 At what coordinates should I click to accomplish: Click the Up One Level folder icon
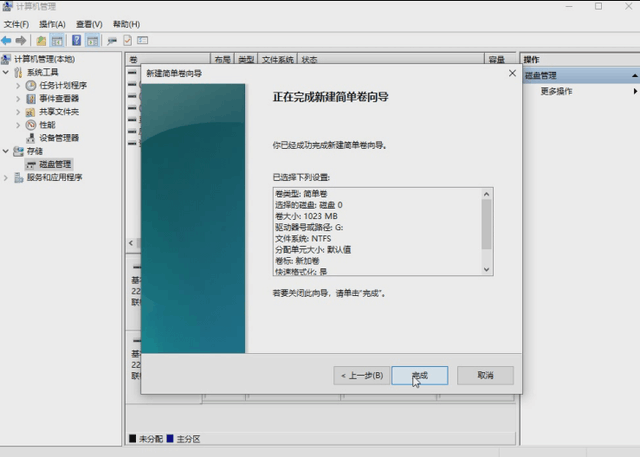(x=41, y=40)
